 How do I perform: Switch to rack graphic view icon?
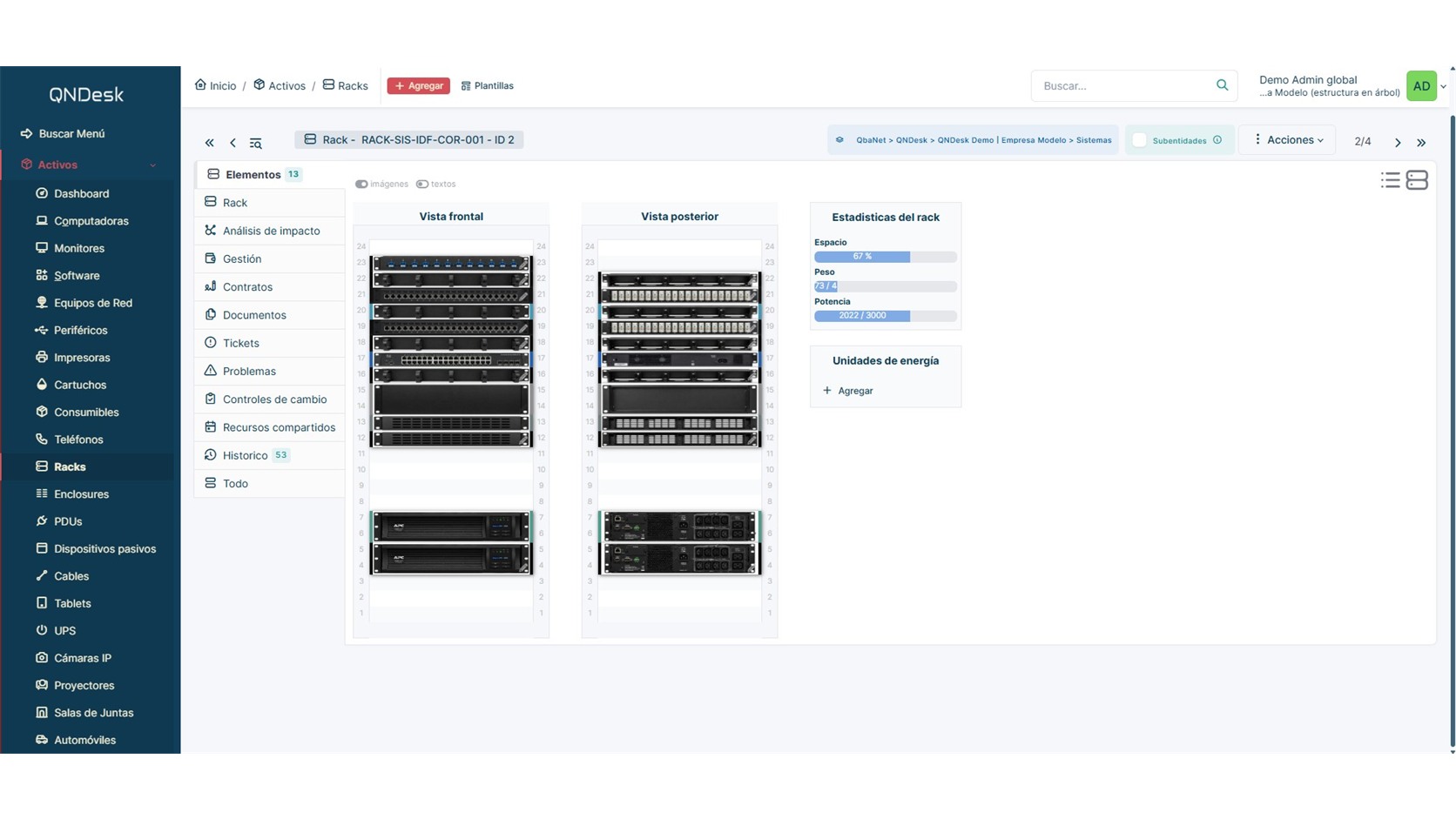coord(1417,180)
